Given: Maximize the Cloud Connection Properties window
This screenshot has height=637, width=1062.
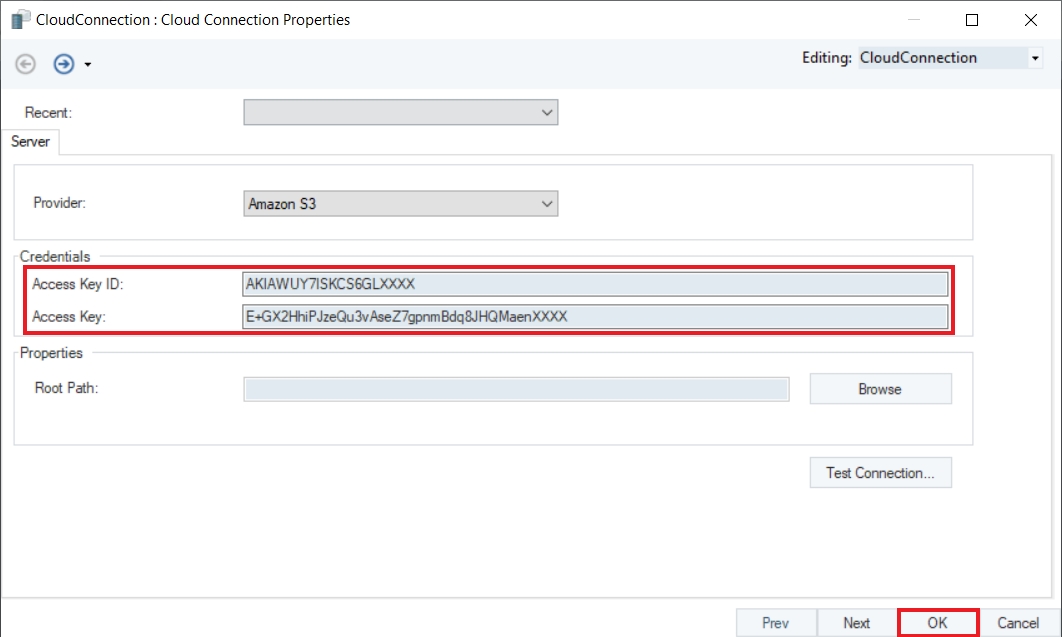Looking at the screenshot, I should point(972,19).
